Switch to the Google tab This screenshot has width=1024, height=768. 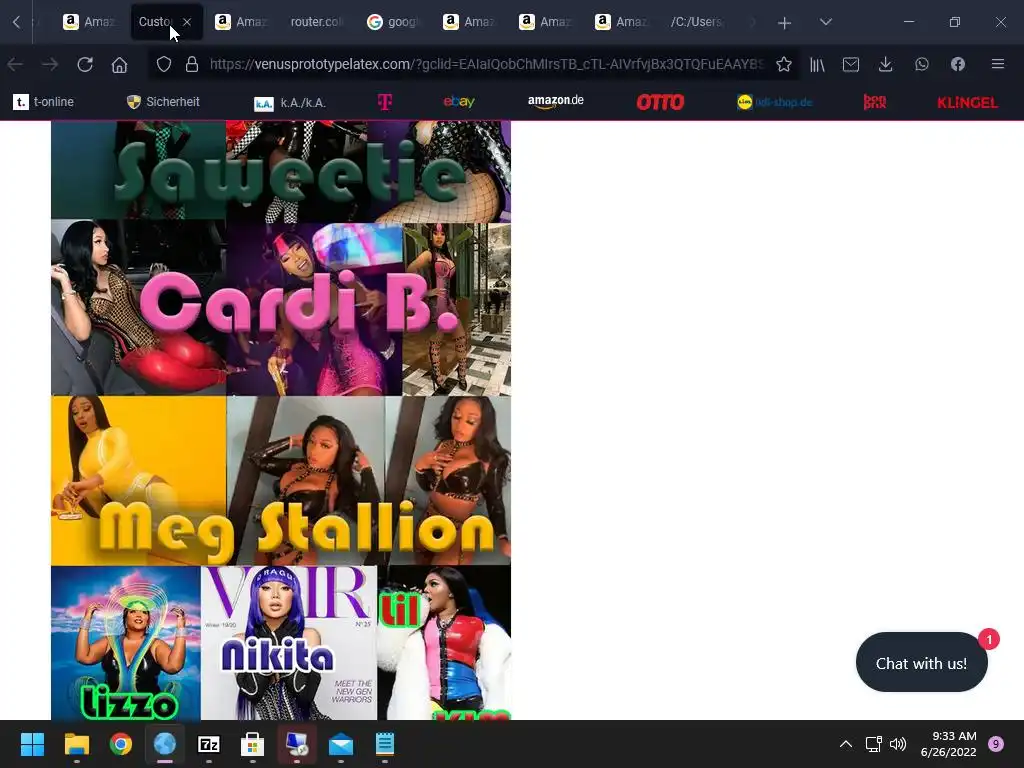click(392, 22)
